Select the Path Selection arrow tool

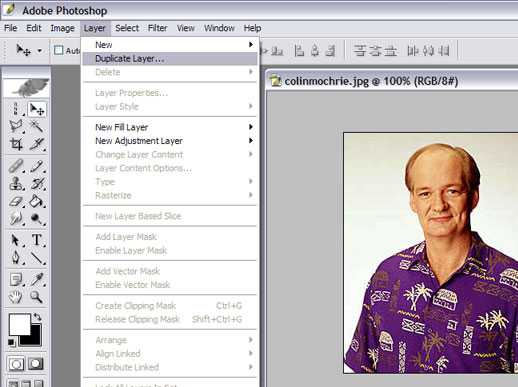tap(16, 240)
